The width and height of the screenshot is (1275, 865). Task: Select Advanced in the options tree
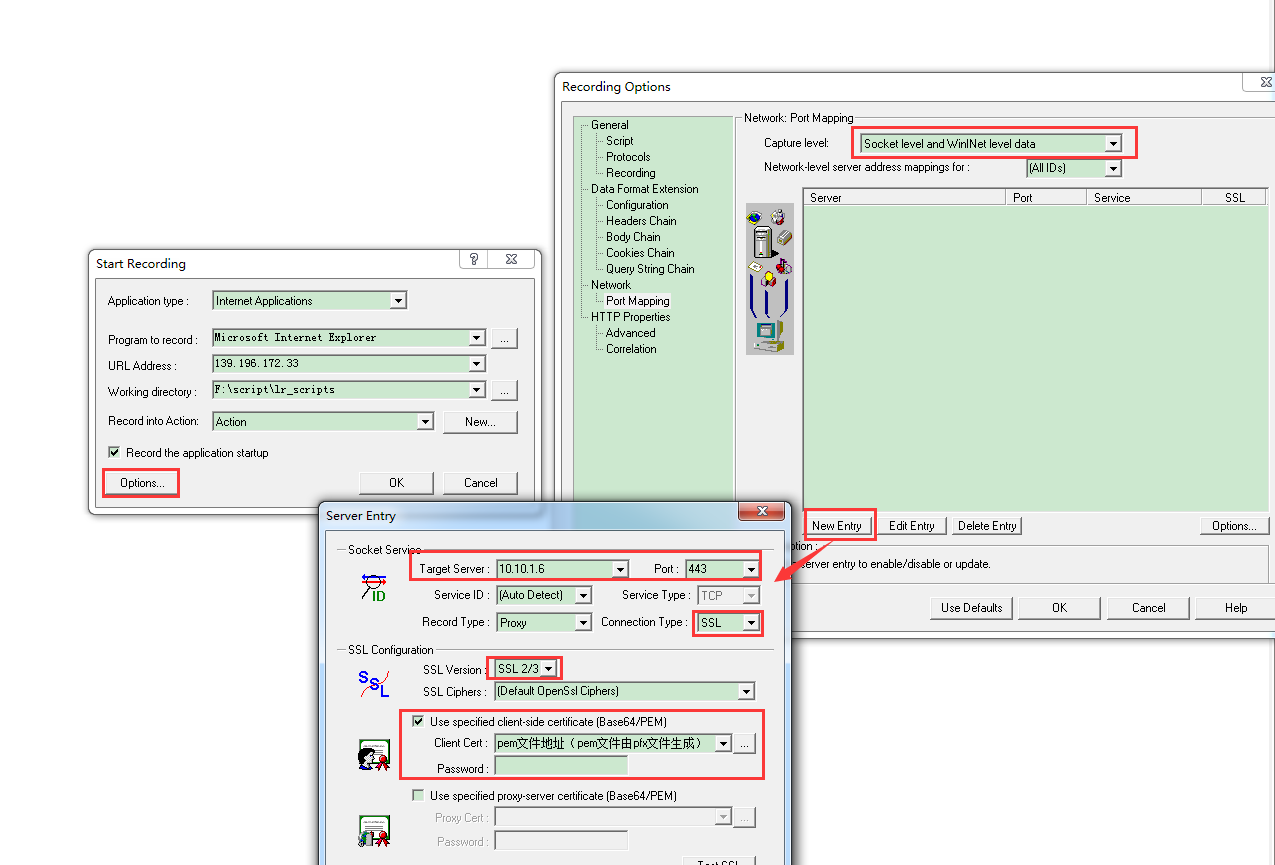point(631,333)
